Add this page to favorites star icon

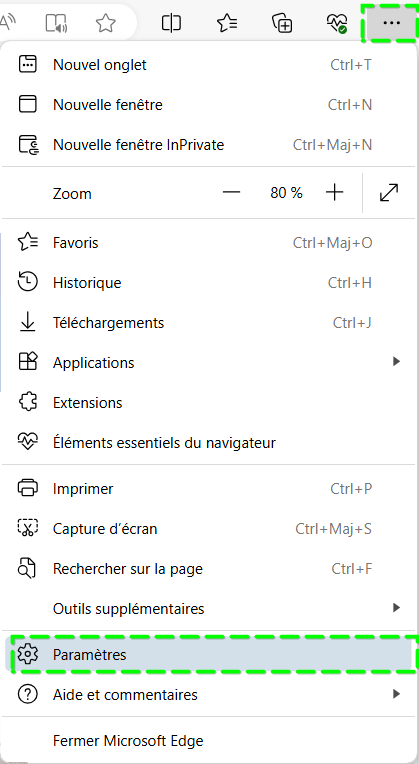pos(105,23)
